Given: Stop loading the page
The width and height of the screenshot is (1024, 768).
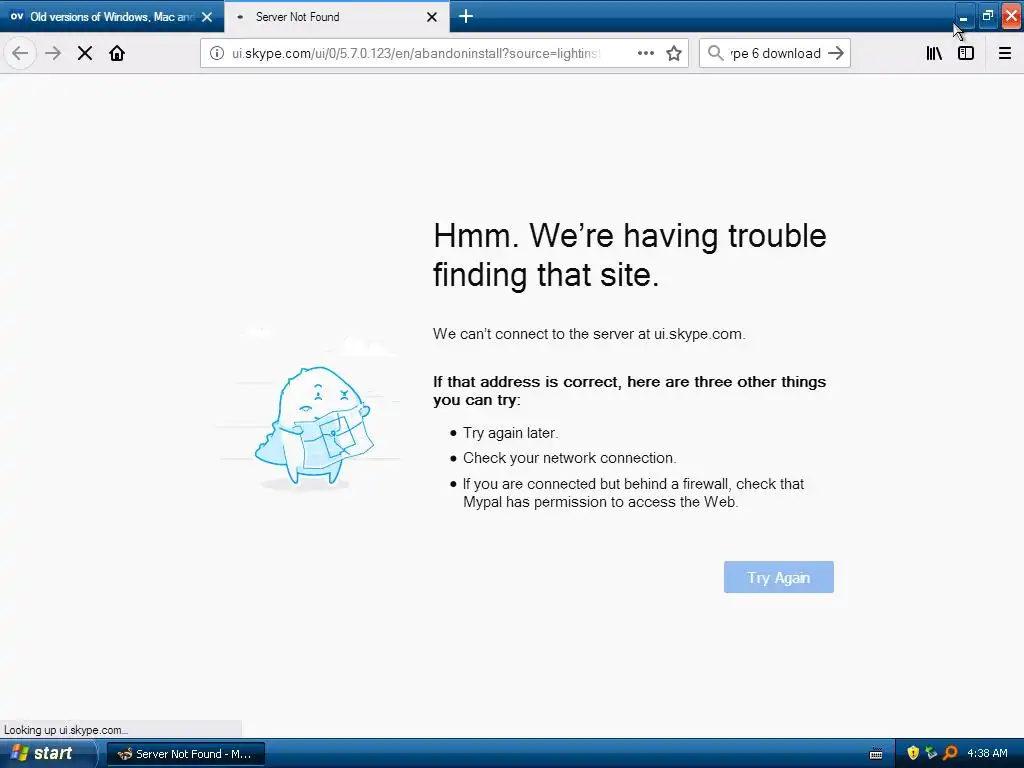Looking at the screenshot, I should pos(85,54).
